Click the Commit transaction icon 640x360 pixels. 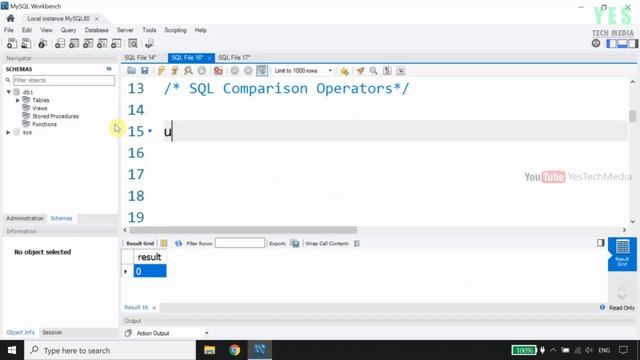click(235, 71)
